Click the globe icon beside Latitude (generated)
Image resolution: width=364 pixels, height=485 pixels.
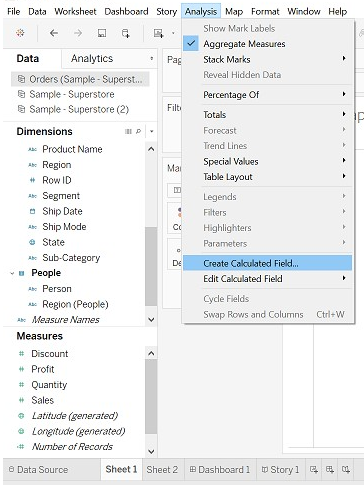point(21,416)
